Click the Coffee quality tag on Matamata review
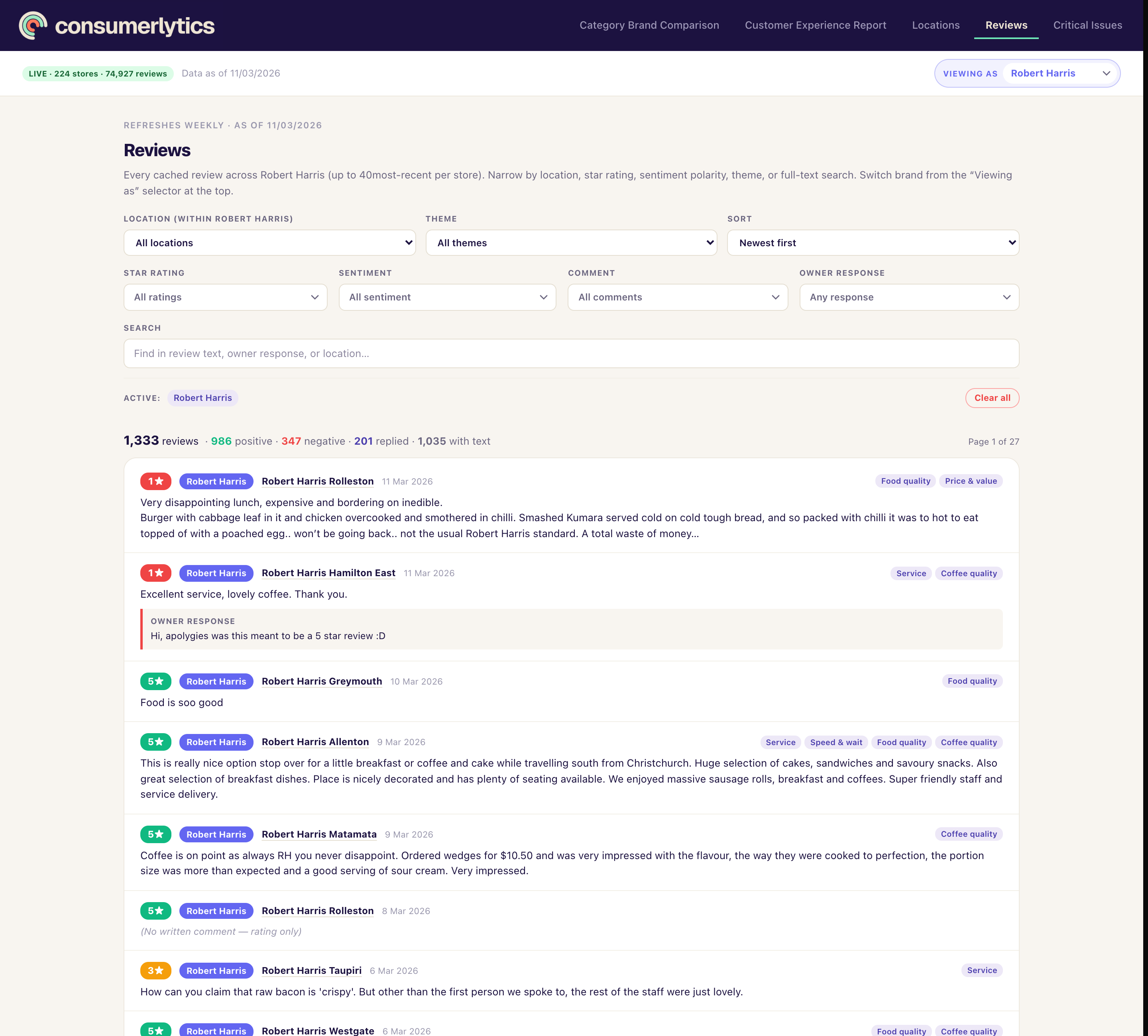The image size is (1148, 1036). pyautogui.click(x=969, y=834)
